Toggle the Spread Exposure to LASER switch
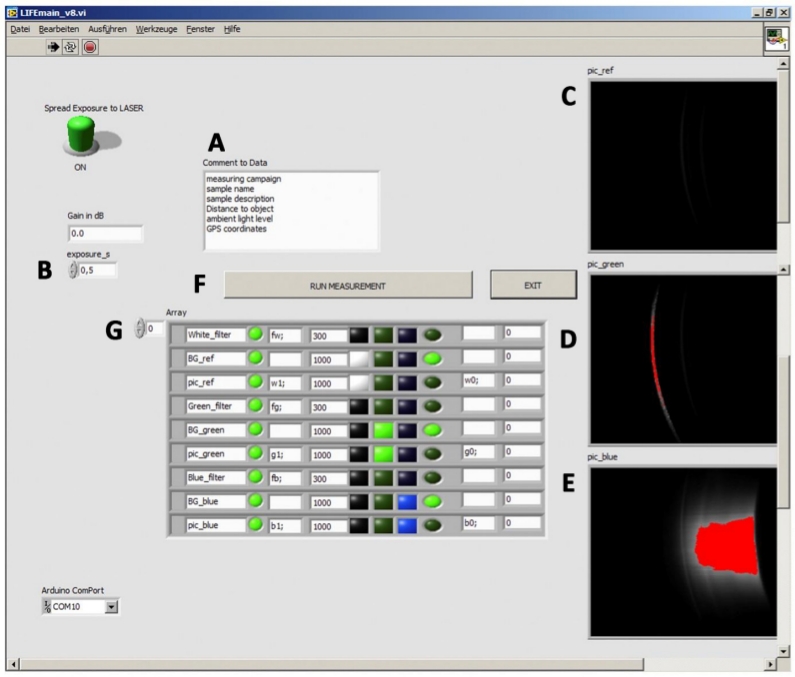Screen dimensions: 795x677 81,135
